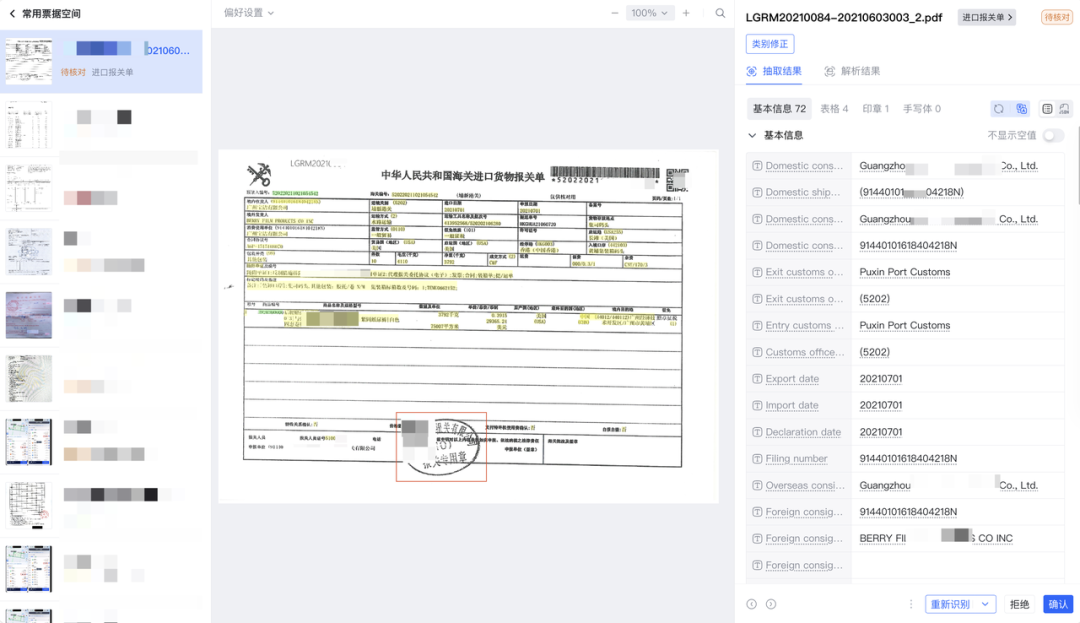Screen dimensions: 1080x623
Task: Select the list view icon
Action: pyautogui.click(x=1047, y=109)
